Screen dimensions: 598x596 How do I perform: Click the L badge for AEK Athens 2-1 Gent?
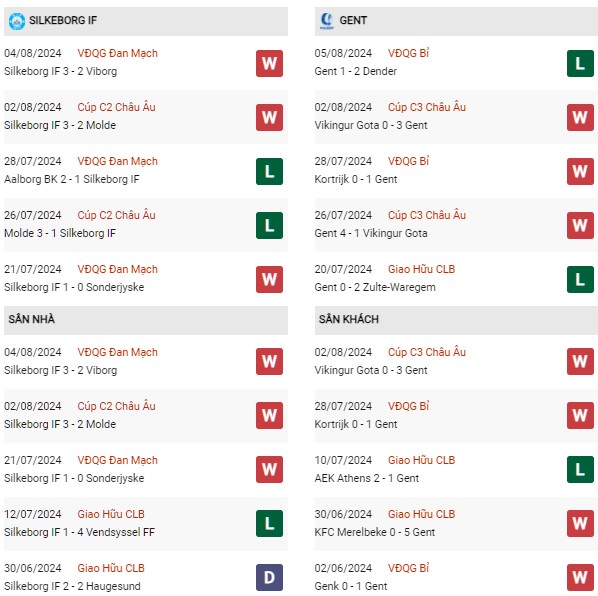coord(580,469)
